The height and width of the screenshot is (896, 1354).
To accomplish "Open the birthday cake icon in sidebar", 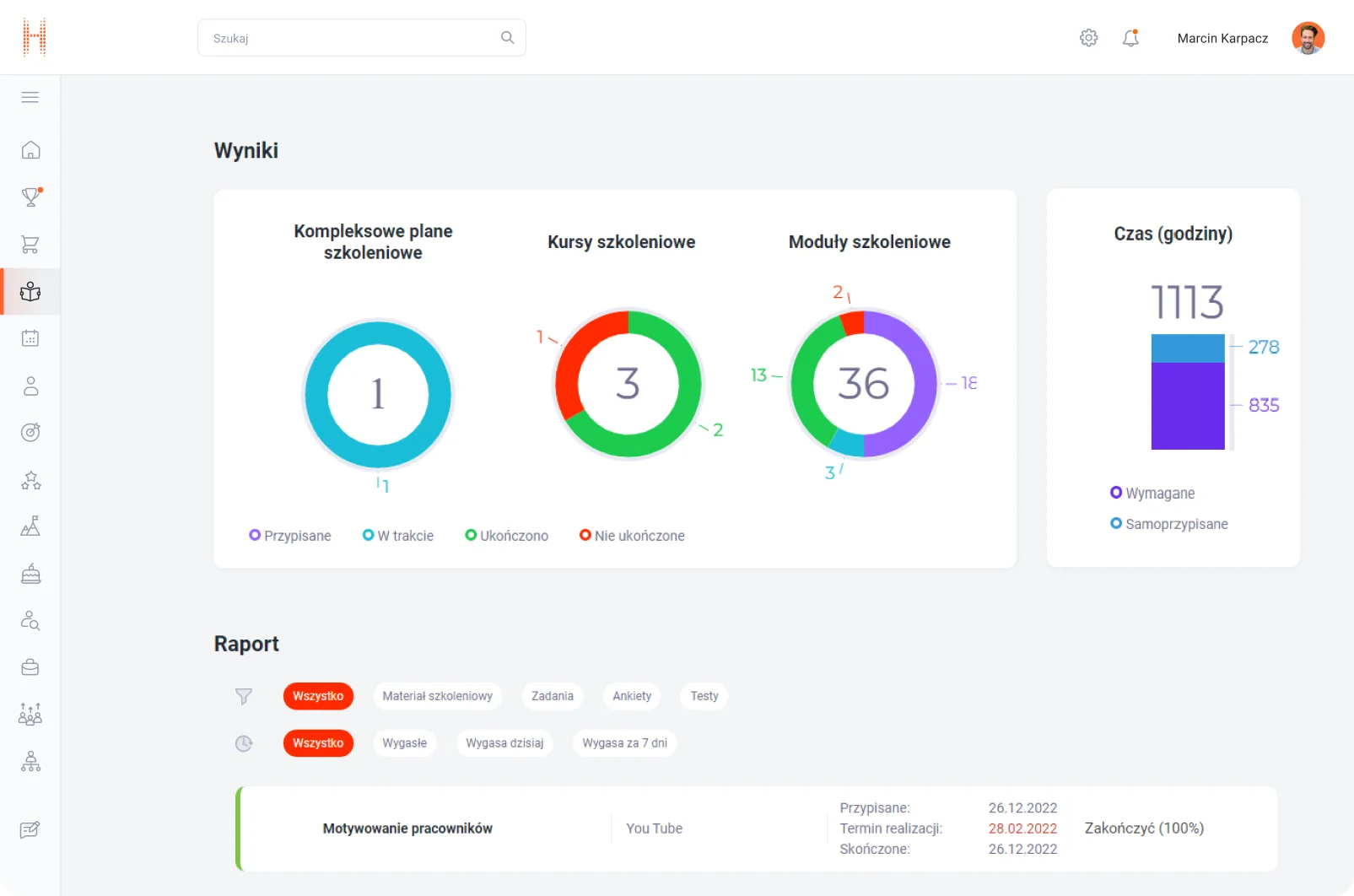I will 30,574.
